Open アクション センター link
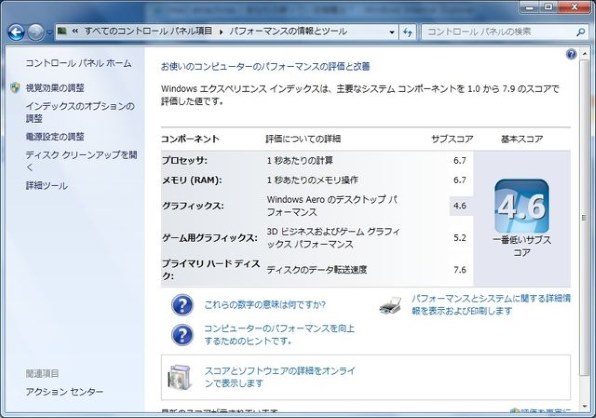Viewport: 596px width, 418px height. 64,391
